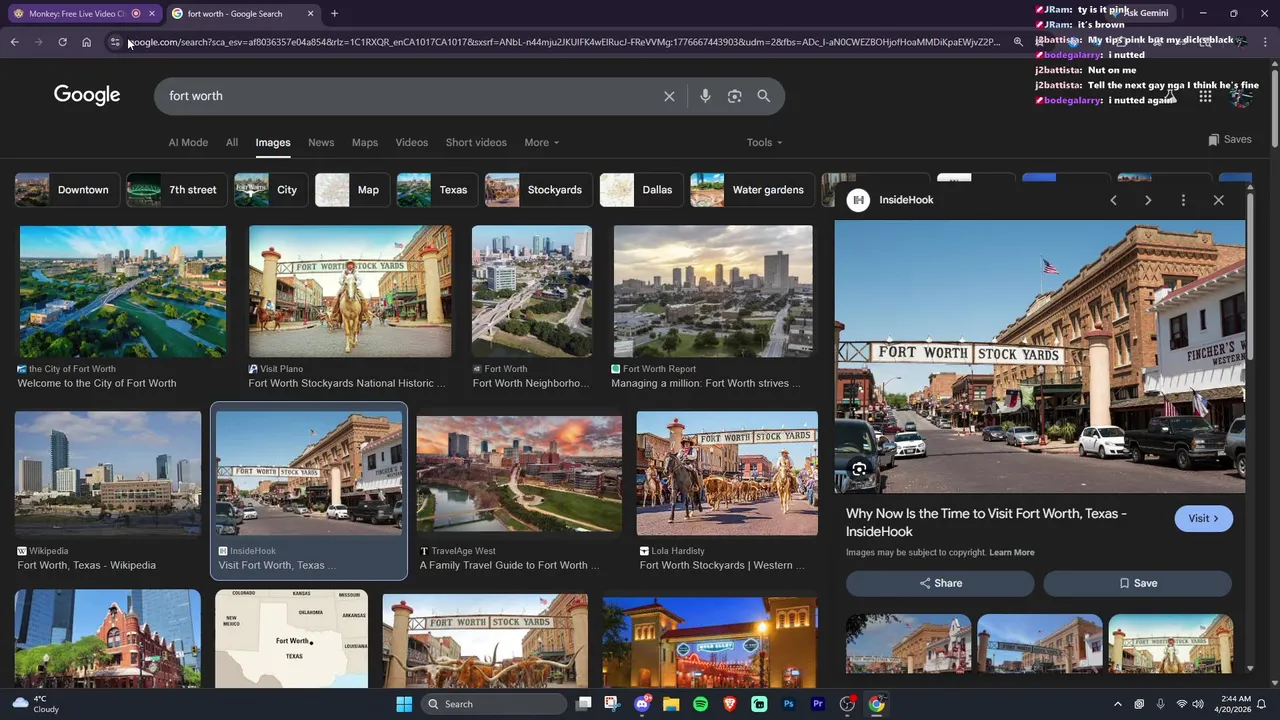Image resolution: width=1280 pixels, height=720 pixels.
Task: Go to the Google logo homepage
Action: 87,95
